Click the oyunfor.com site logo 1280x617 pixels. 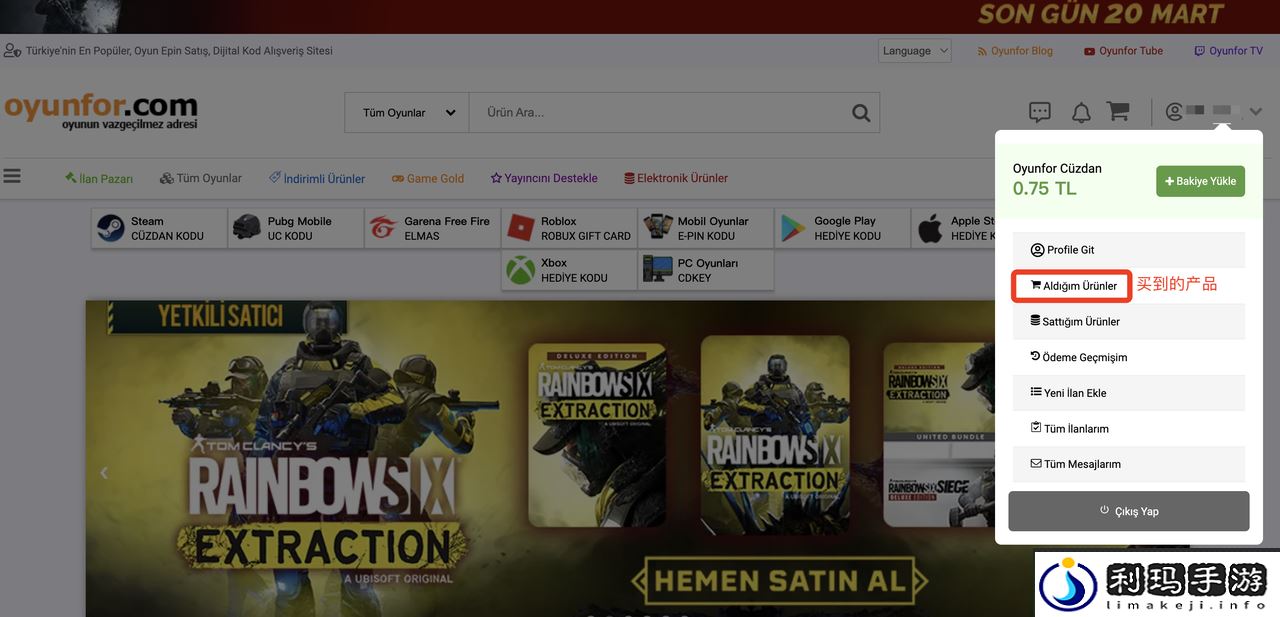[x=101, y=111]
